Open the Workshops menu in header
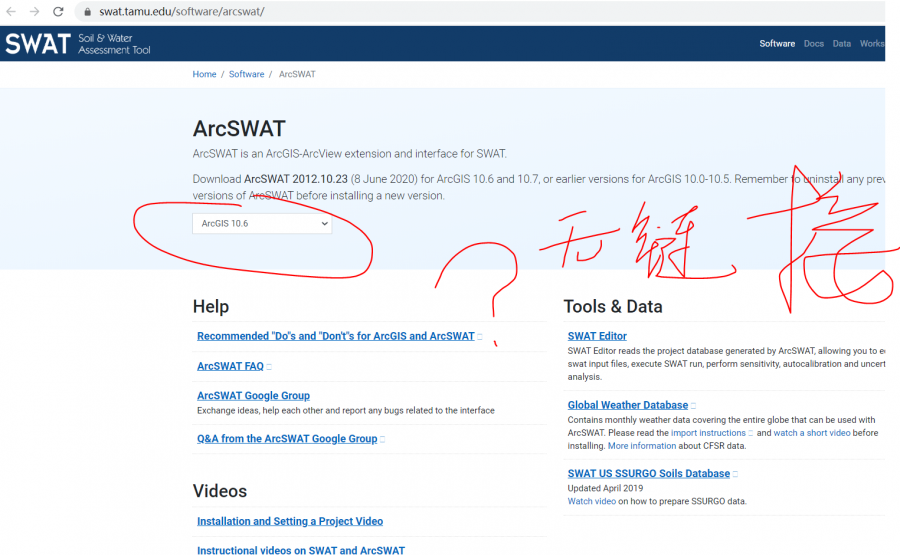The image size is (900, 555). tap(872, 44)
